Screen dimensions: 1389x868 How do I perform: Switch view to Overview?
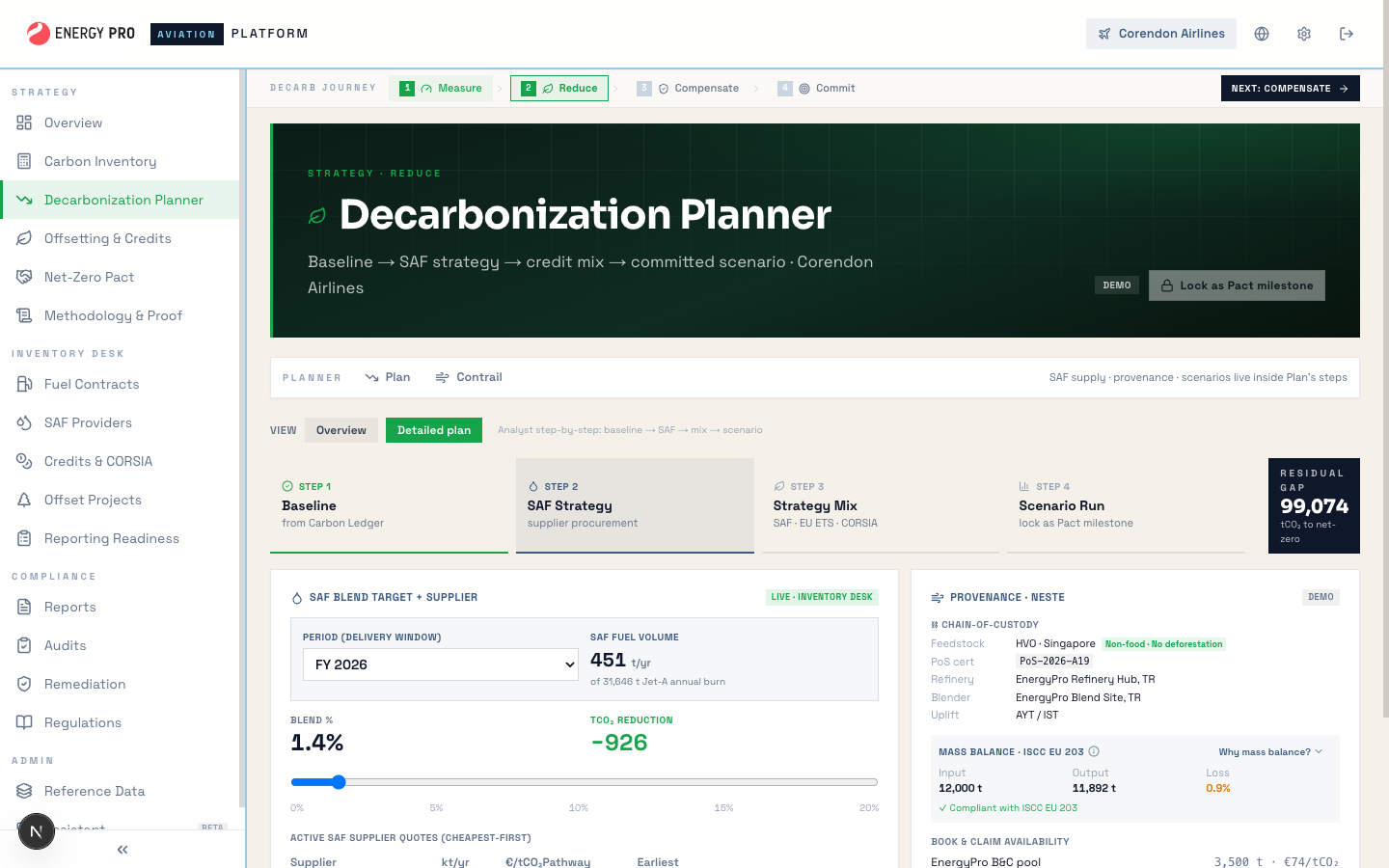point(341,430)
